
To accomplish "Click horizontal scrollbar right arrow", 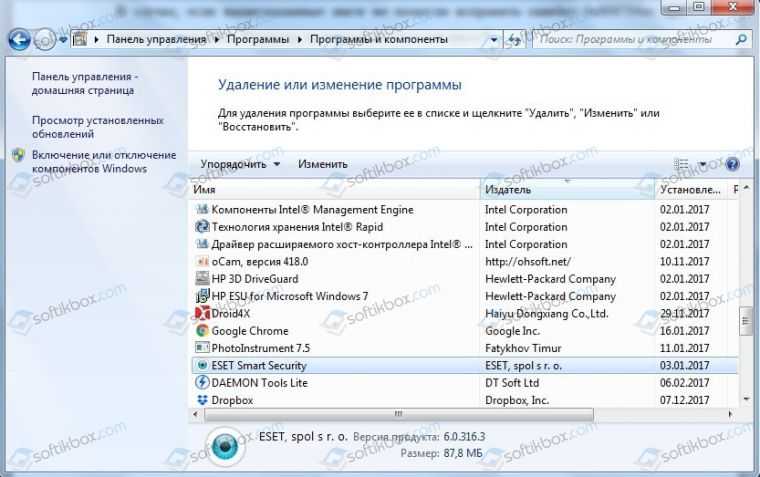I will point(730,414).
